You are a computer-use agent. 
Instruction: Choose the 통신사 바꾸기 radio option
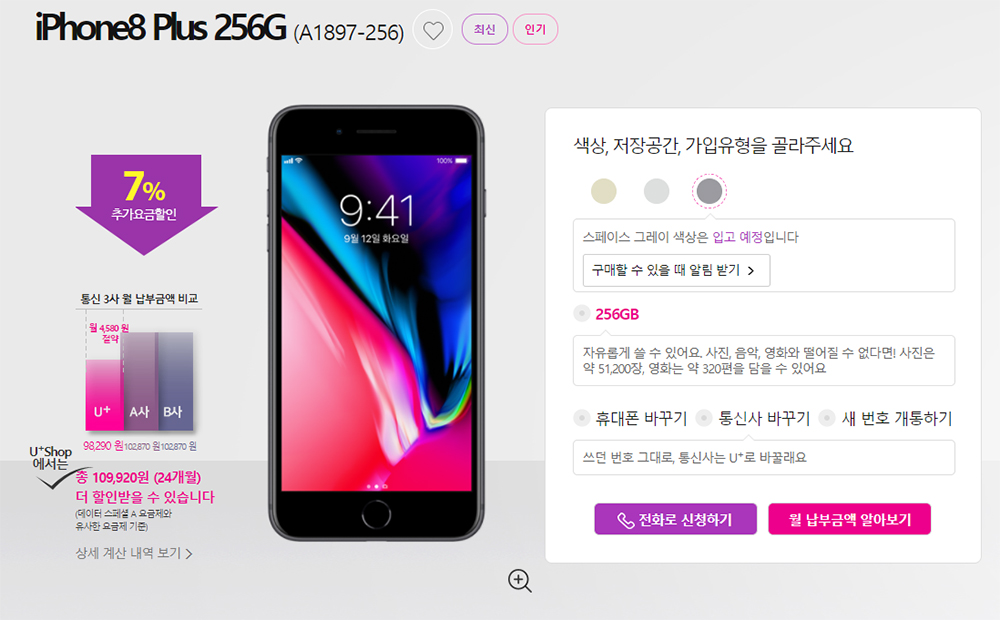(704, 418)
